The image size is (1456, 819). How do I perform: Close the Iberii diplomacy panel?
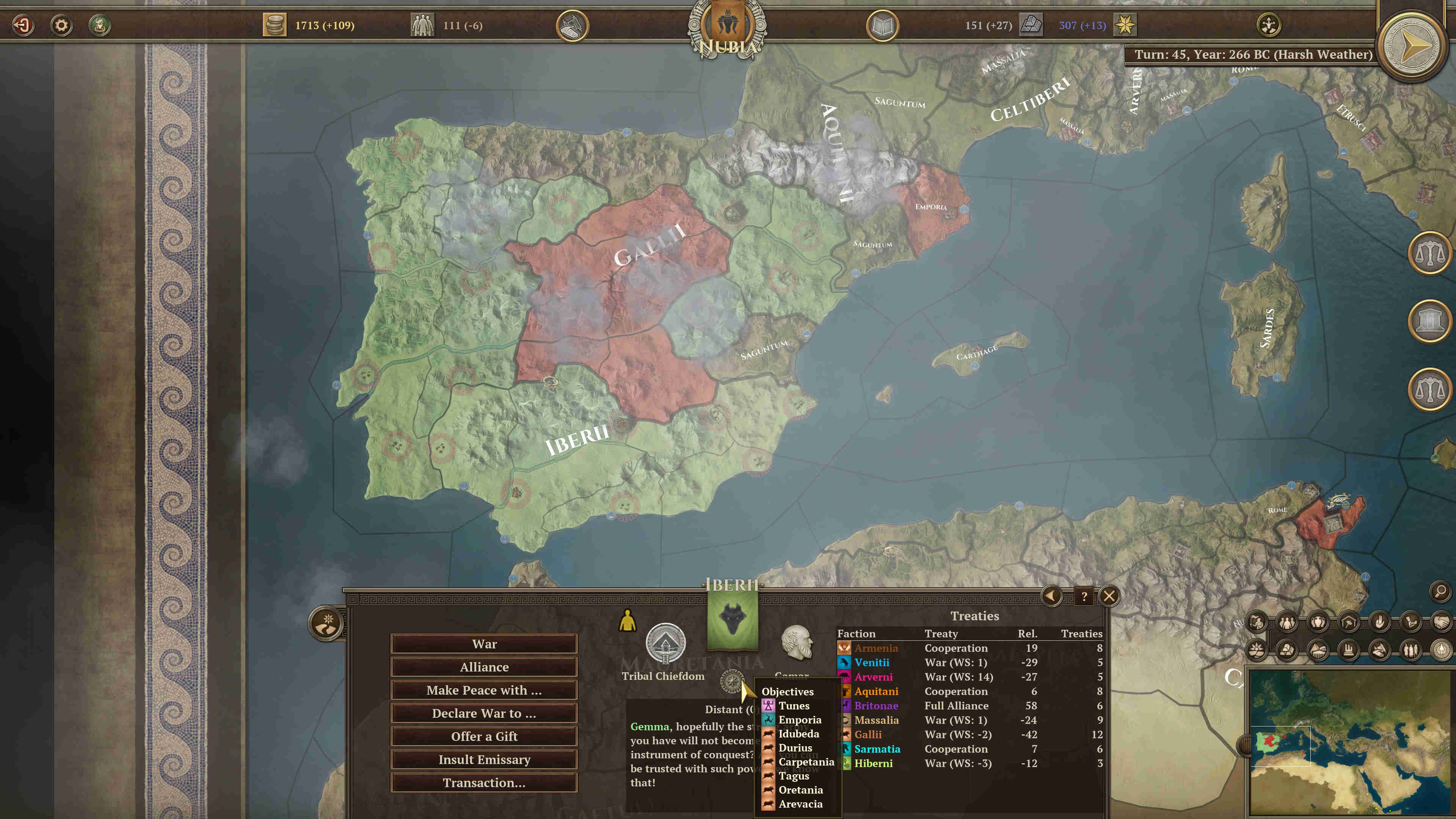click(1109, 596)
